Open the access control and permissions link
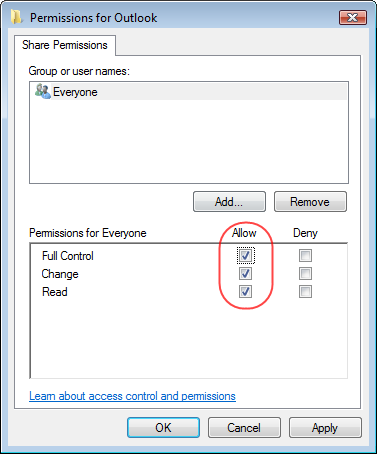 (x=132, y=396)
